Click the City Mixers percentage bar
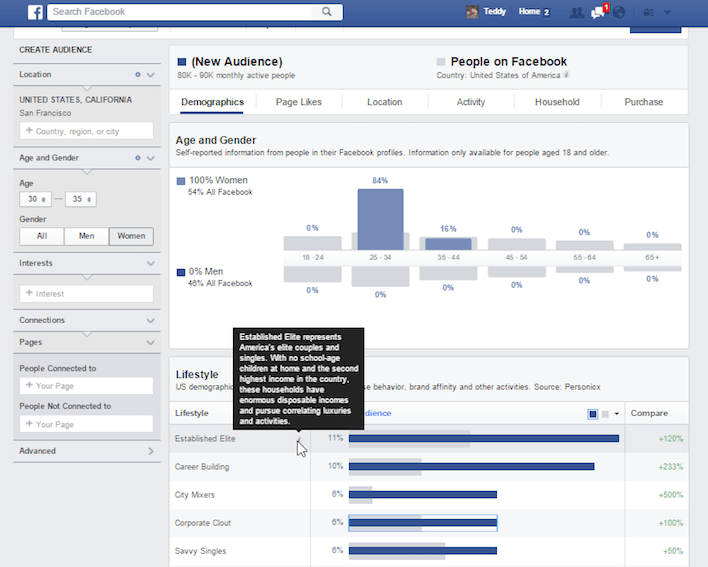 pos(423,495)
